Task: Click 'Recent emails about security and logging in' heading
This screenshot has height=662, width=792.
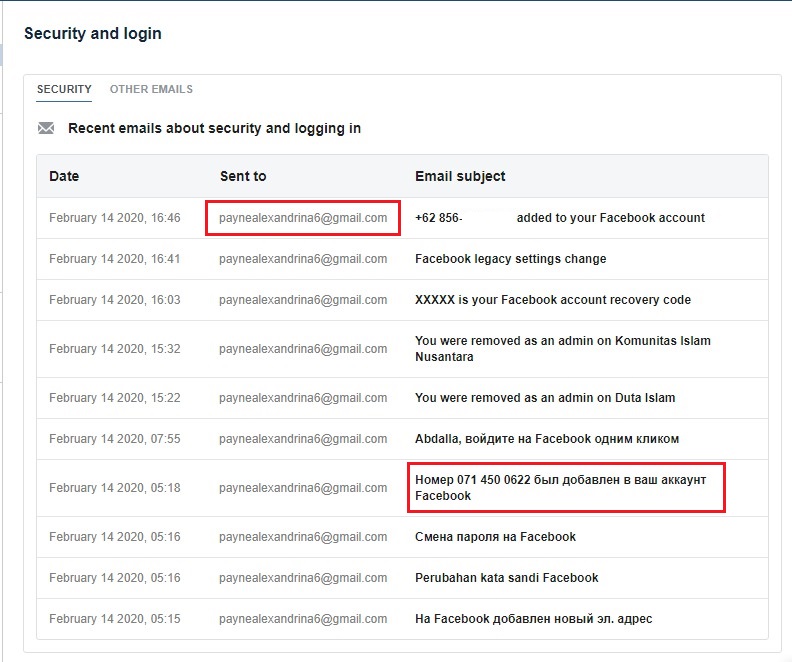Action: pyautogui.click(x=215, y=128)
